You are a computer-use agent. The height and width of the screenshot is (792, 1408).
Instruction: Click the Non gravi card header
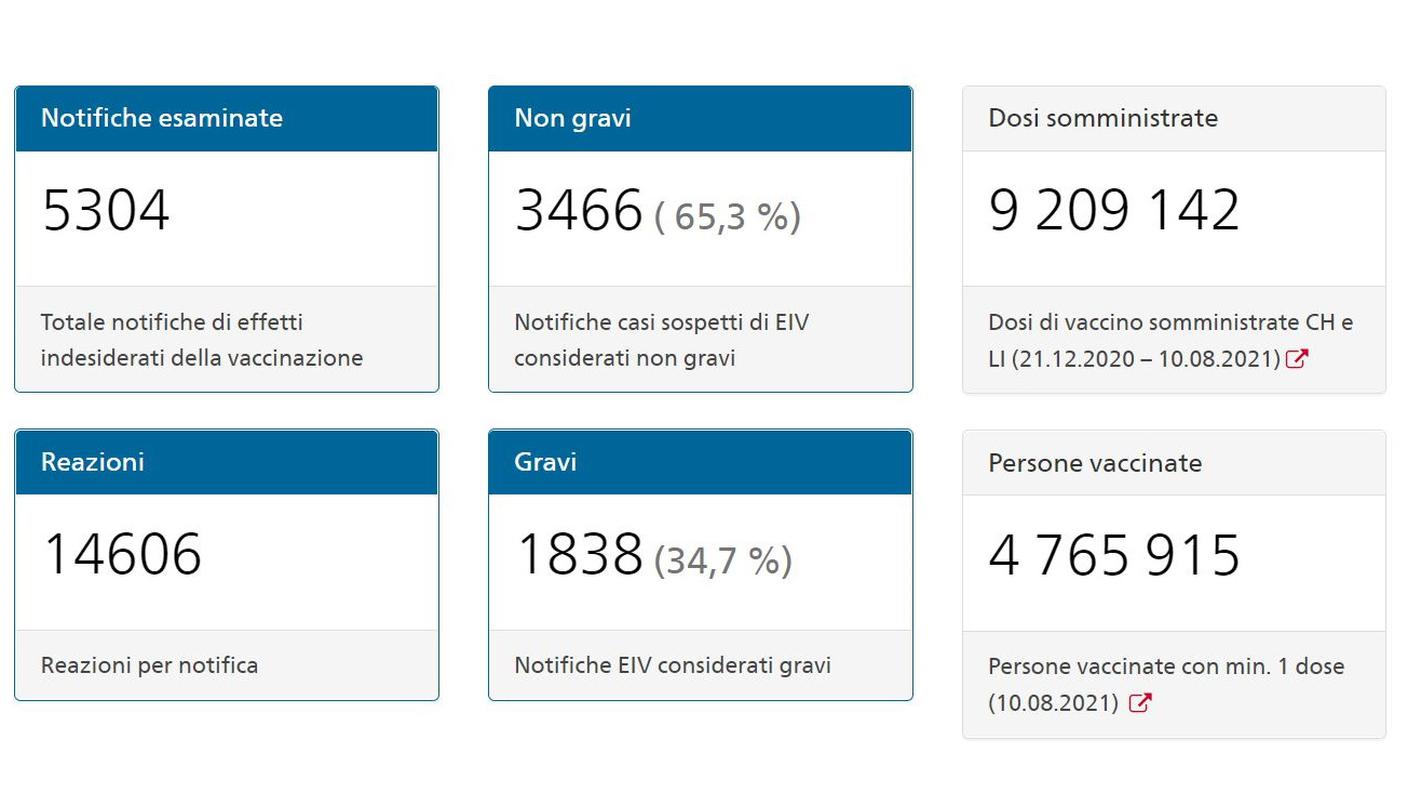tap(699, 118)
